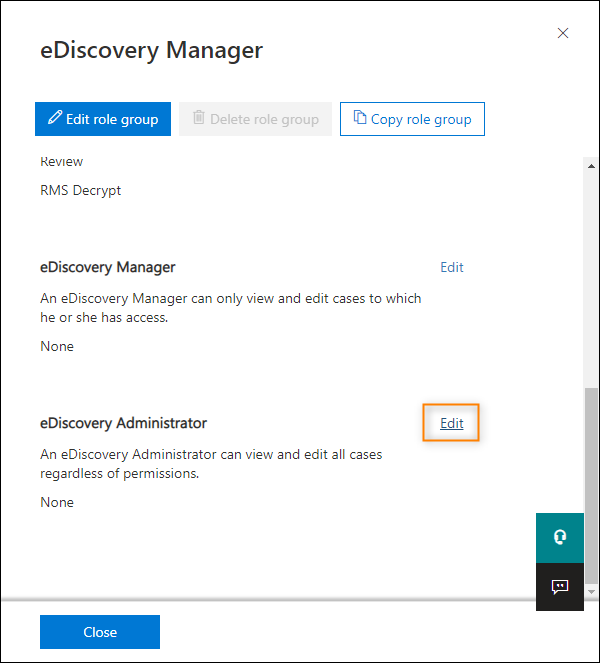
Task: Click the blue Close button
Action: click(x=100, y=632)
